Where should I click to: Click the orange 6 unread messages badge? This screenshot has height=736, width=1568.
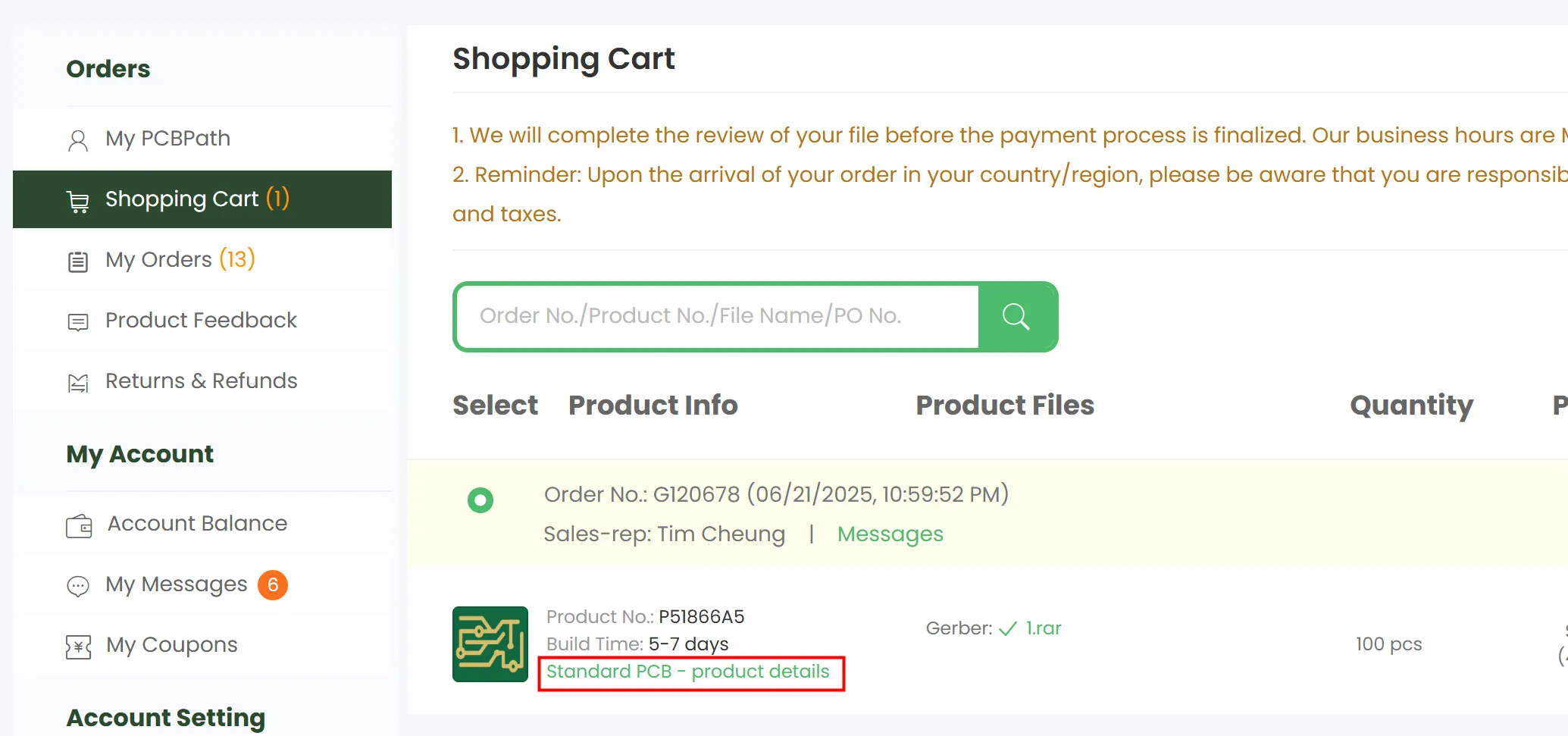tap(273, 585)
